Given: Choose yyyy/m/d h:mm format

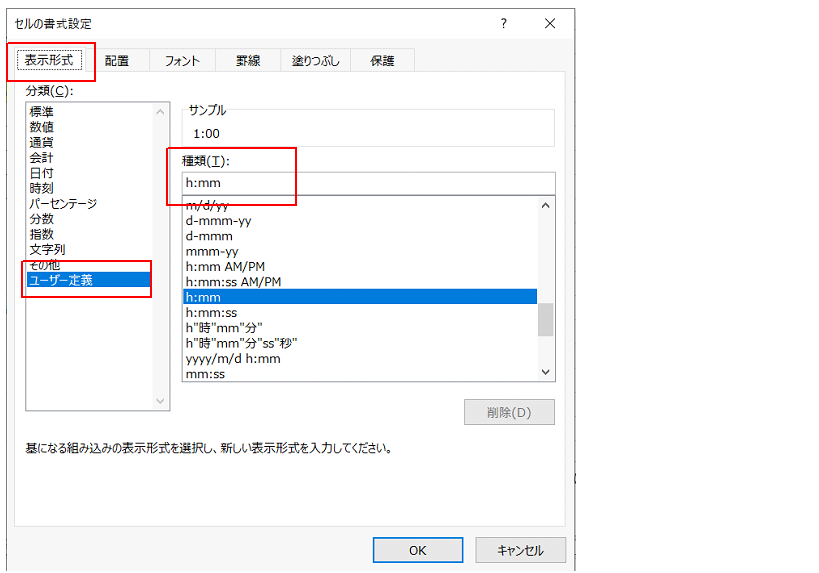Looking at the screenshot, I should (x=233, y=358).
